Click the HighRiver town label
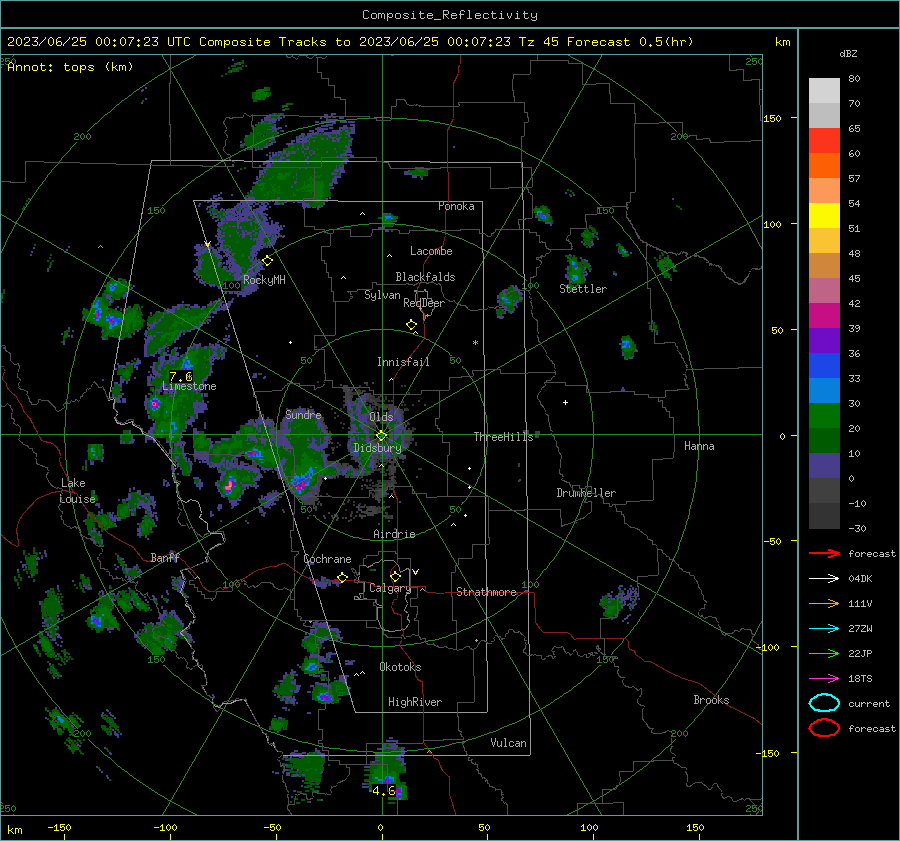900x841 pixels. 415,702
